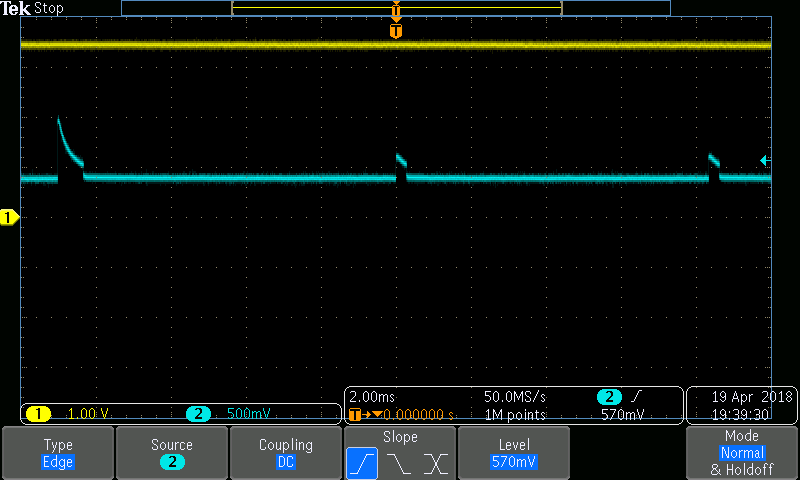Click the date and time readout
Screen dimensions: 800x480
click(x=741, y=405)
